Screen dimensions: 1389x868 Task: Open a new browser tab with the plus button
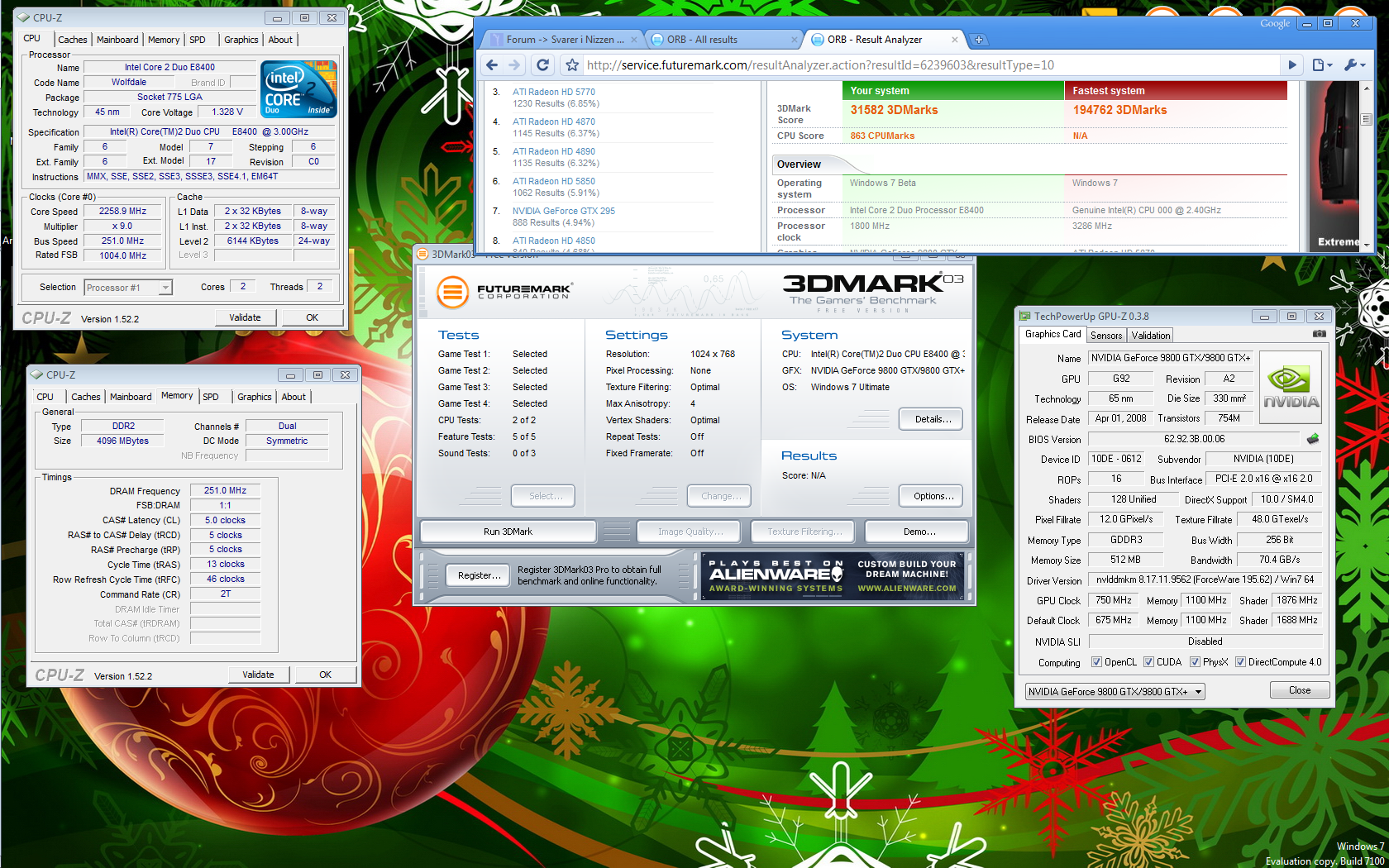coord(978,40)
